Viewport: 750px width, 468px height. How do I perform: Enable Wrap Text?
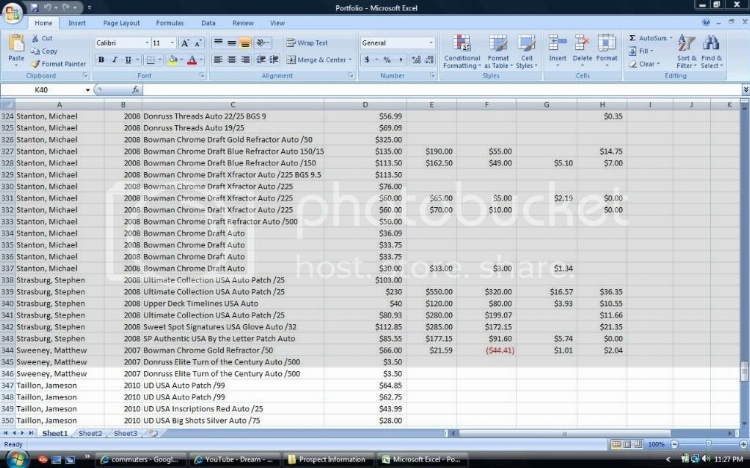[307, 43]
